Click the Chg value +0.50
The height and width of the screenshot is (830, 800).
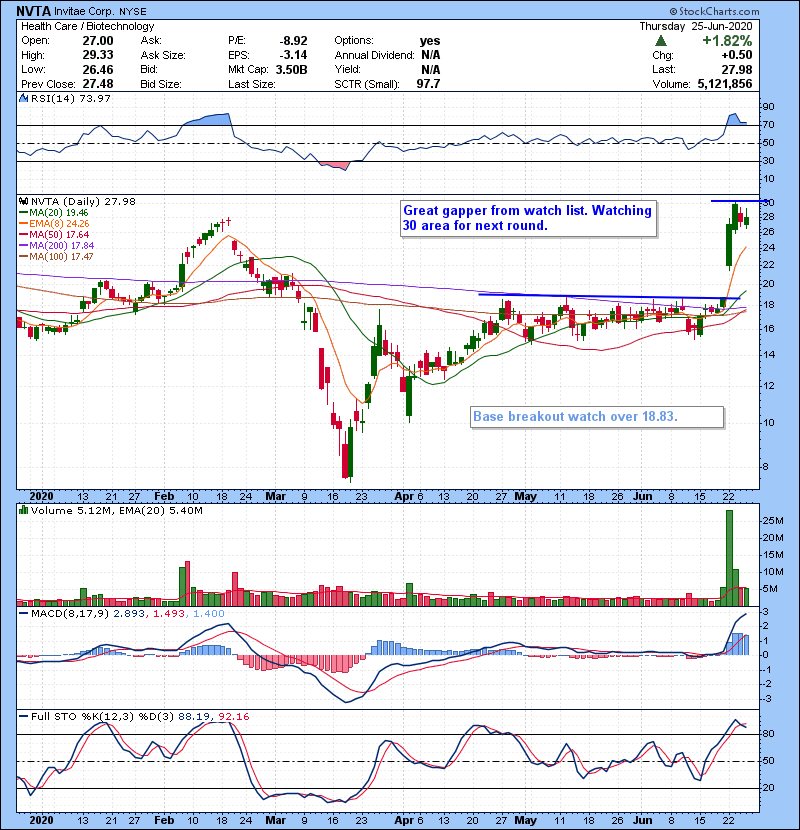[x=737, y=55]
